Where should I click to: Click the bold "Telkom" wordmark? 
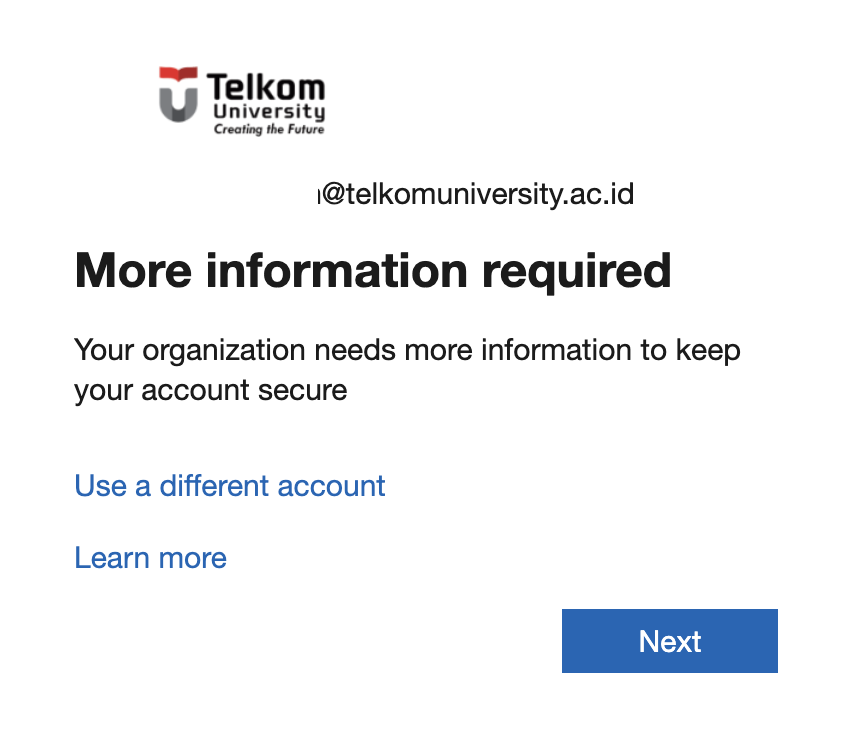[x=267, y=85]
